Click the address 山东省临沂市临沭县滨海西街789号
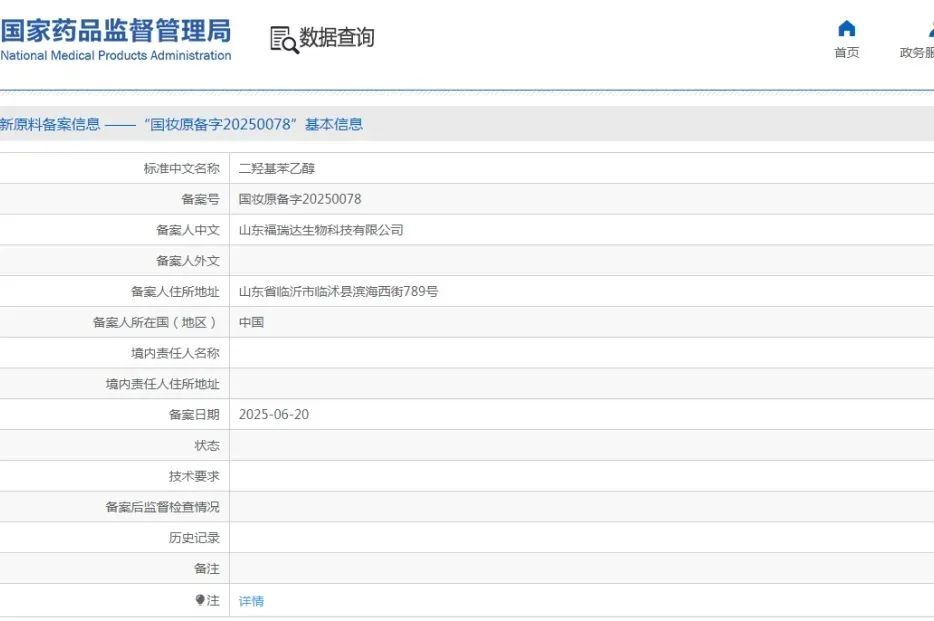 tap(338, 292)
